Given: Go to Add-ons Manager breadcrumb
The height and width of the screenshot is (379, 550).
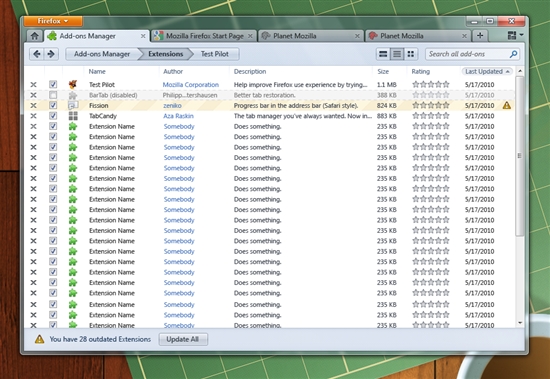Looking at the screenshot, I should [102, 54].
